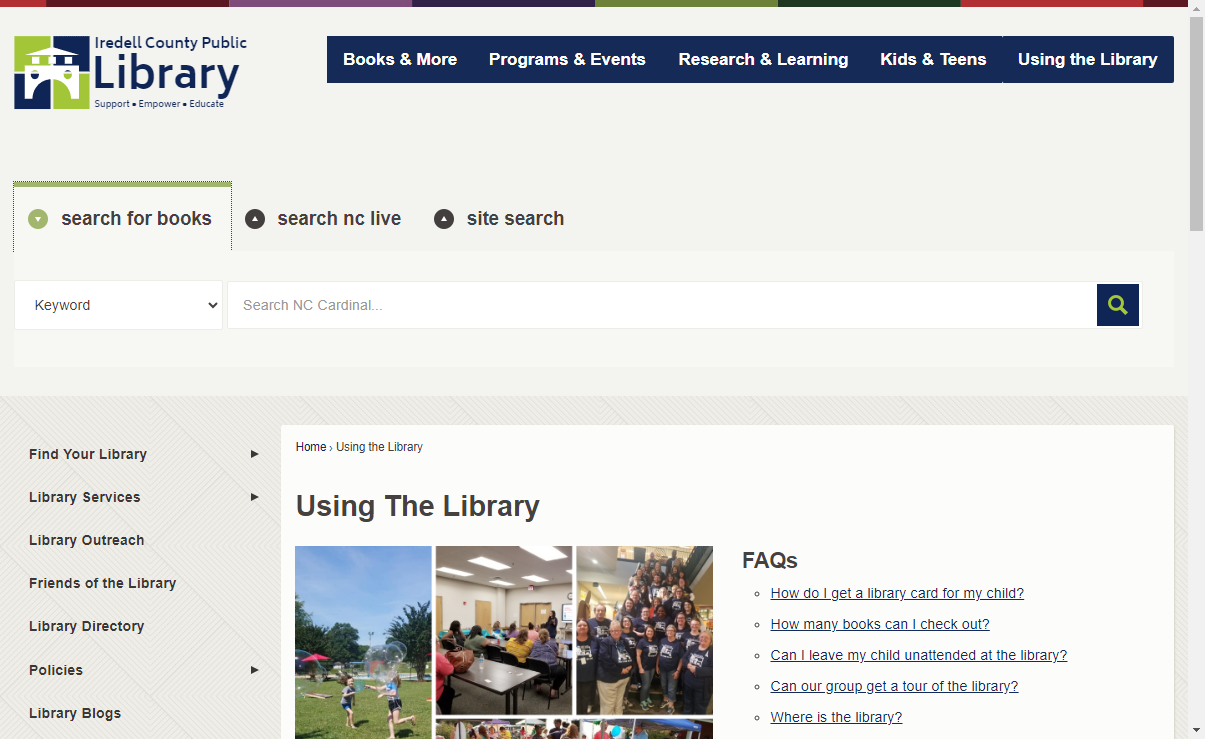
Task: Expand the Library Services arrow
Action: click(255, 497)
